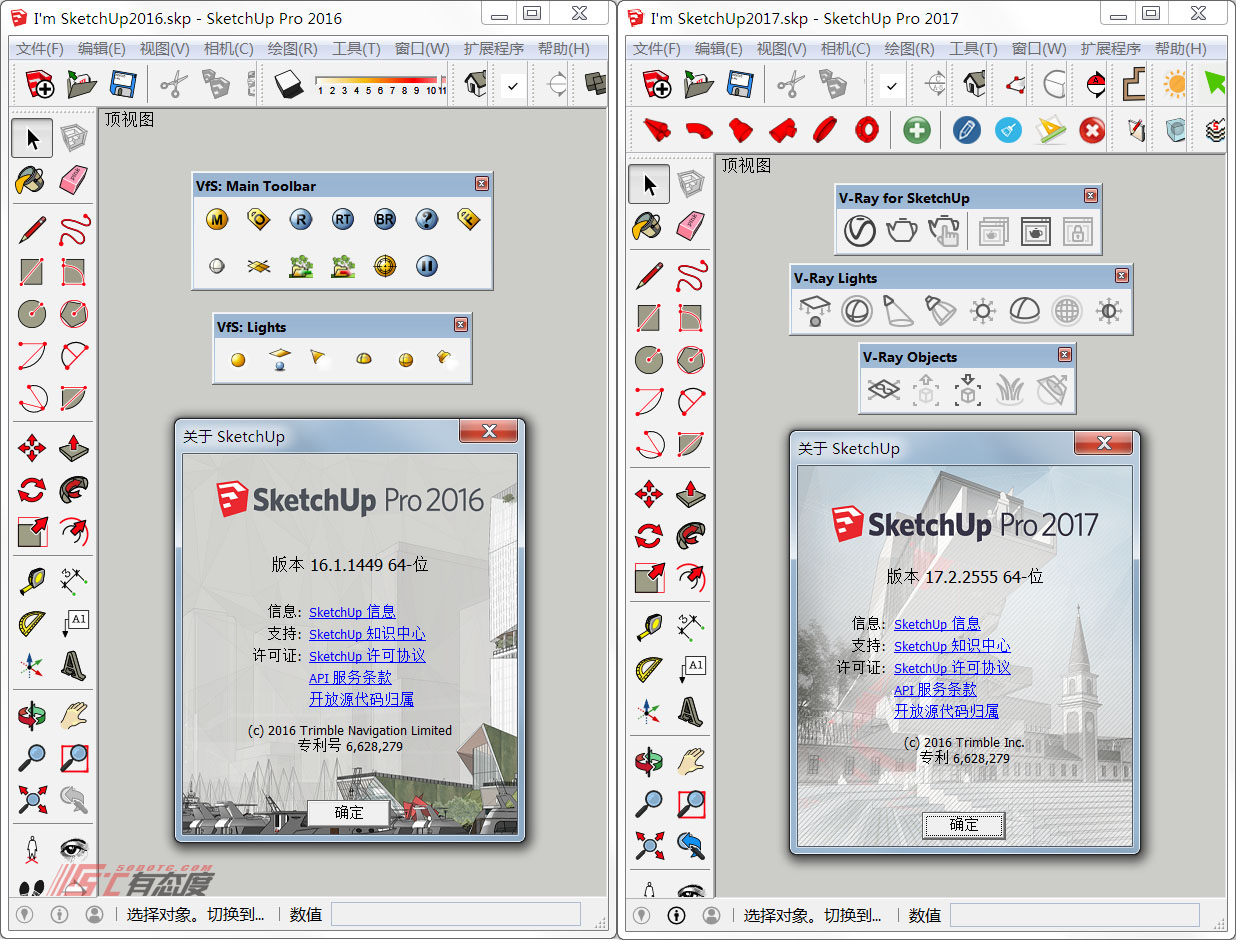
Task: Add a spot light from V-Ray Lights toolbar
Action: pyautogui.click(x=899, y=311)
